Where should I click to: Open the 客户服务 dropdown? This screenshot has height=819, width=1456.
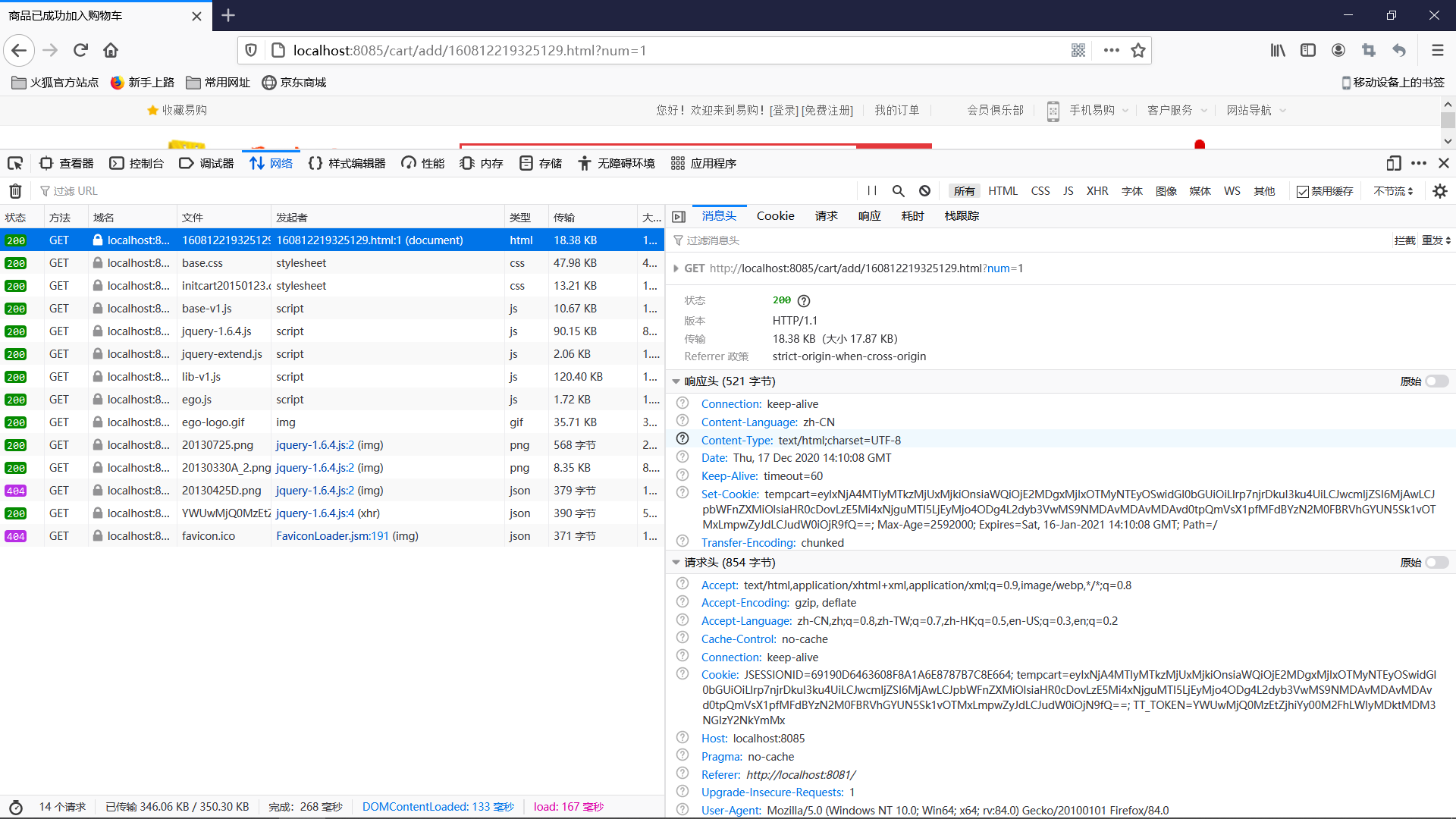1176,111
